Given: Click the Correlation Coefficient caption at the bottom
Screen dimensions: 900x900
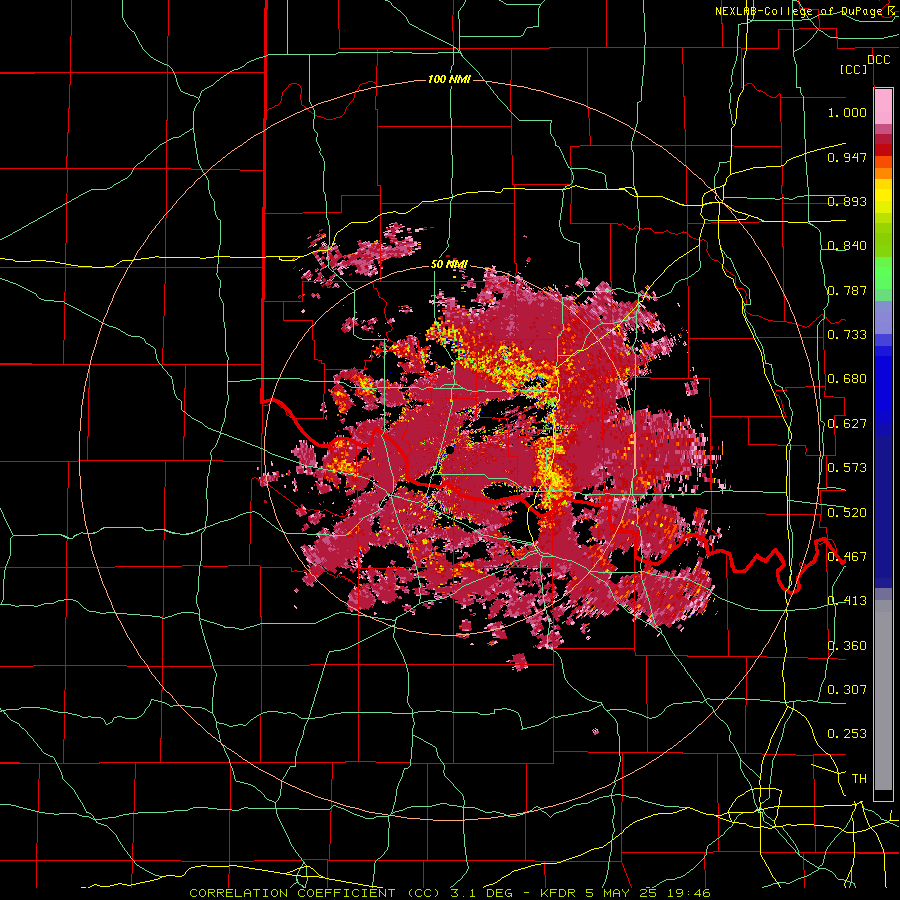Looking at the screenshot, I should point(449,893).
